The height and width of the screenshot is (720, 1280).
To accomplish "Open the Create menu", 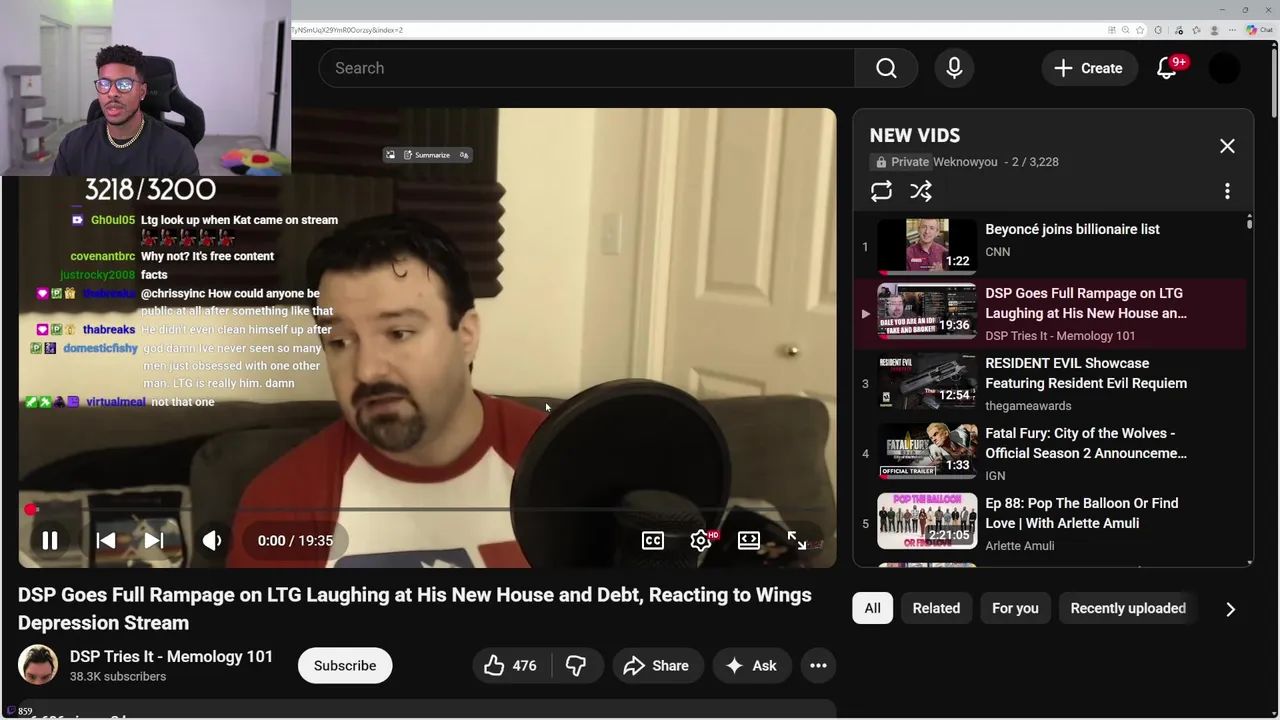I will click(x=1089, y=68).
